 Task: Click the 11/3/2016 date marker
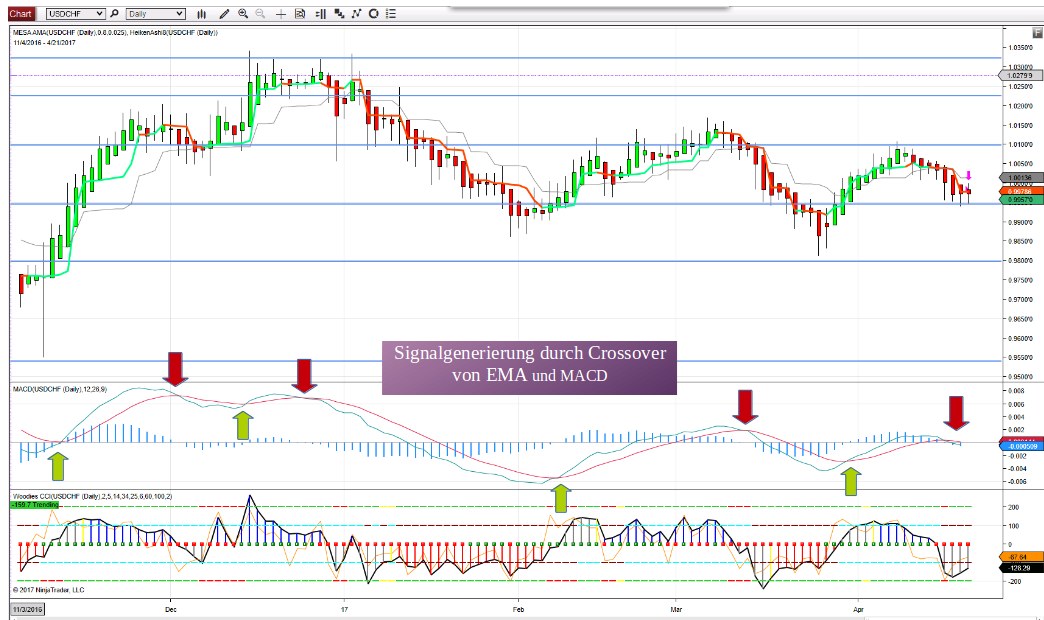coord(27,609)
